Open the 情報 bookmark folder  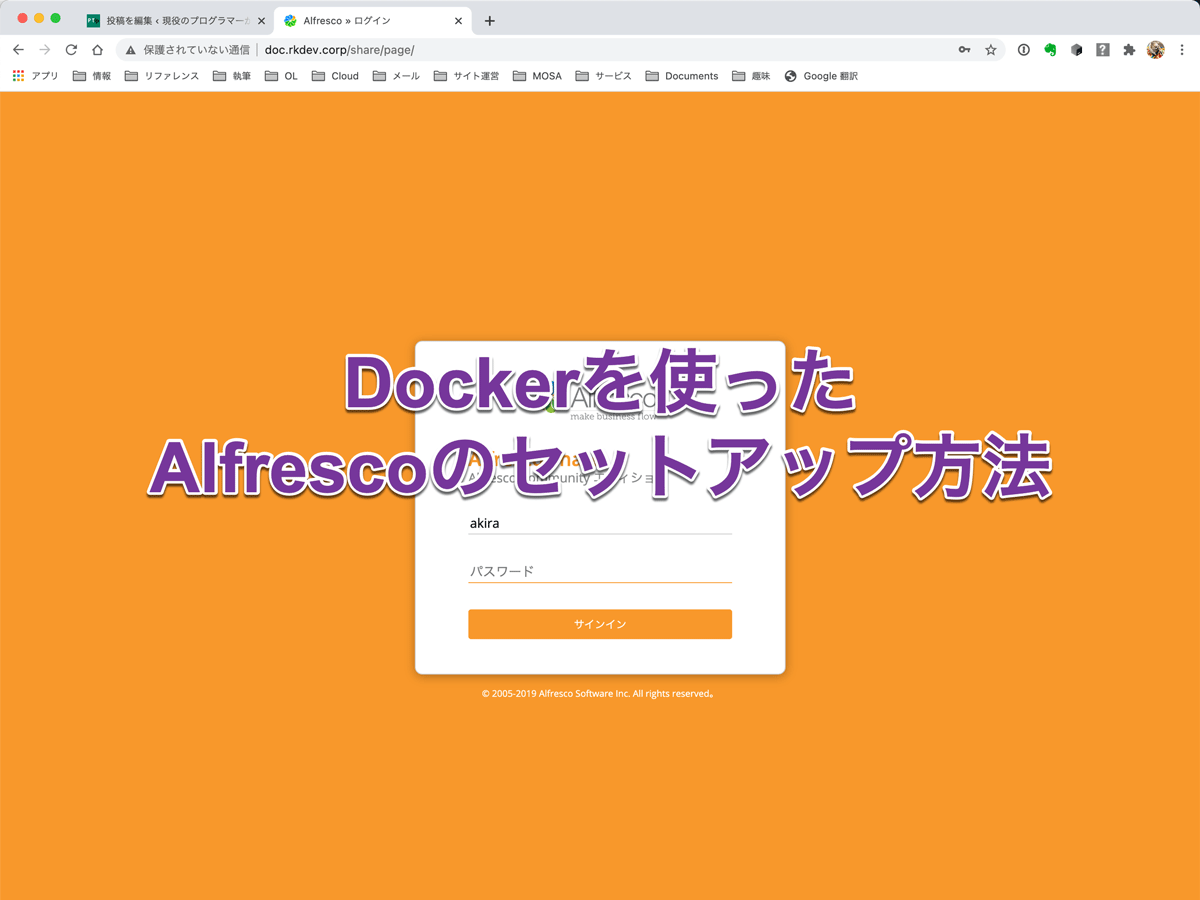point(92,76)
